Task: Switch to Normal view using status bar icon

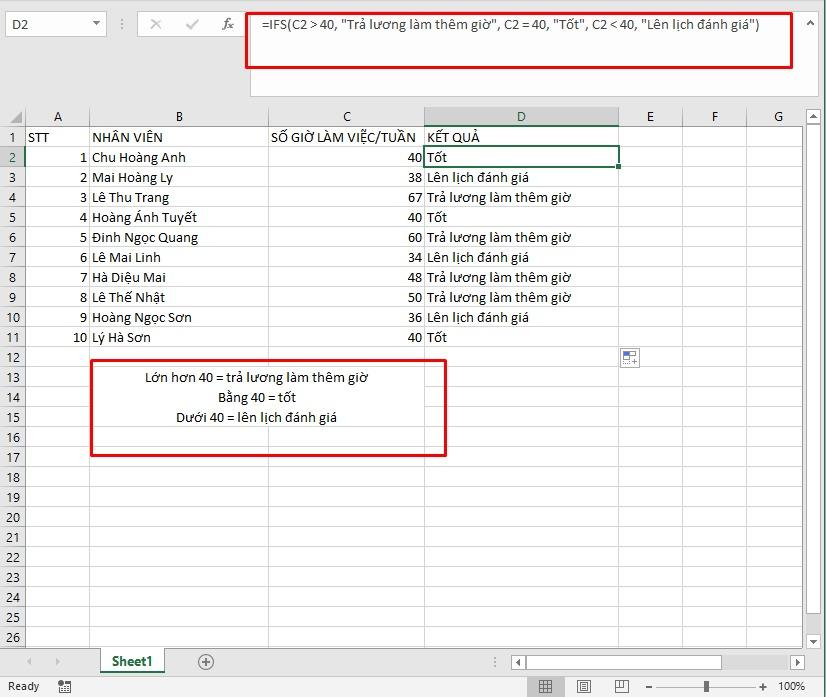Action: click(x=545, y=687)
